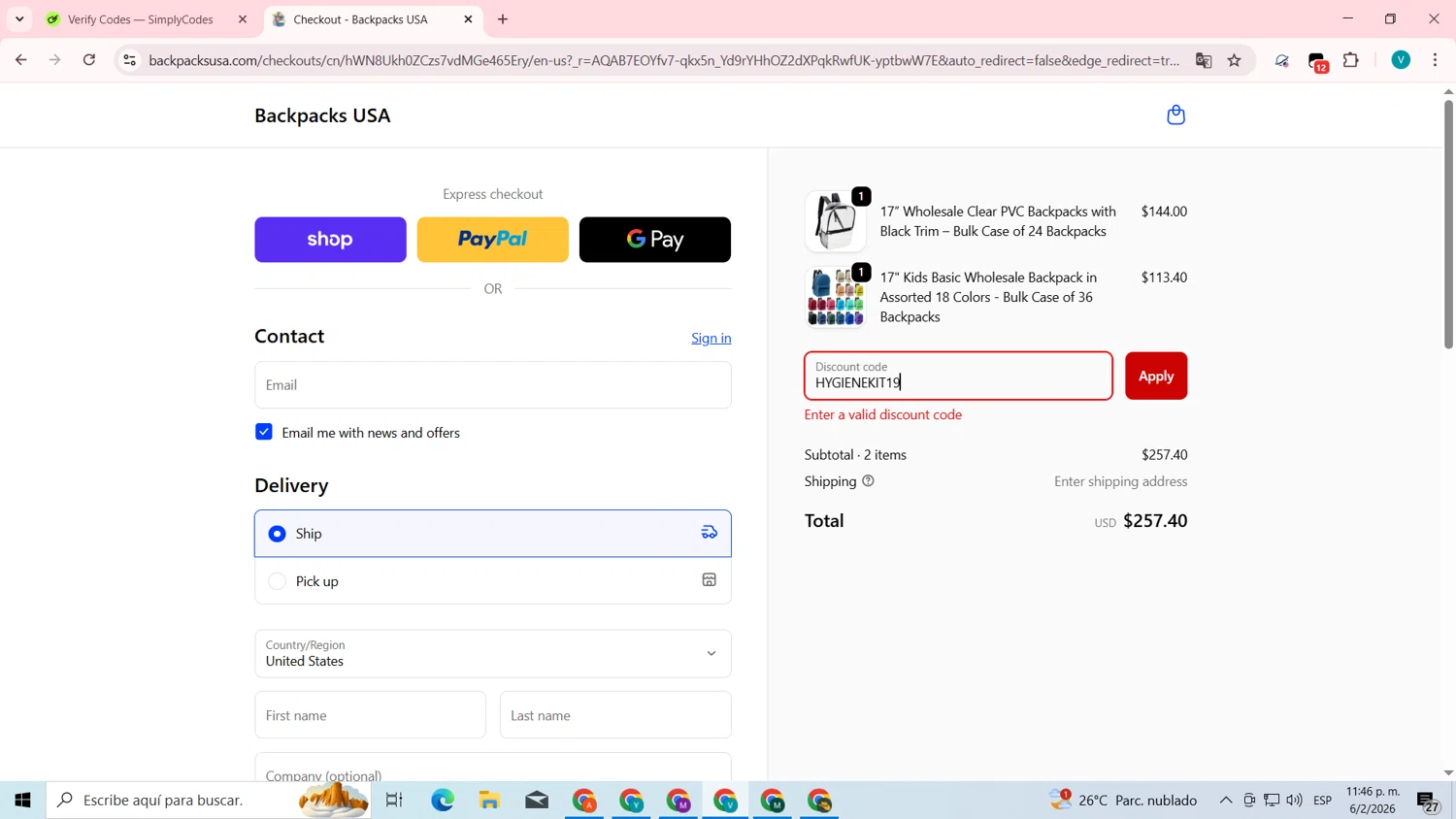Open the extensions puzzle icon
Viewport: 1456px width, 819px height.
point(1350,60)
